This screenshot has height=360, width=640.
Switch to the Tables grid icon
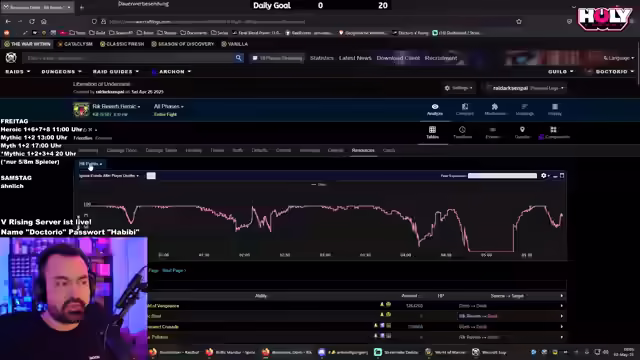(432, 132)
